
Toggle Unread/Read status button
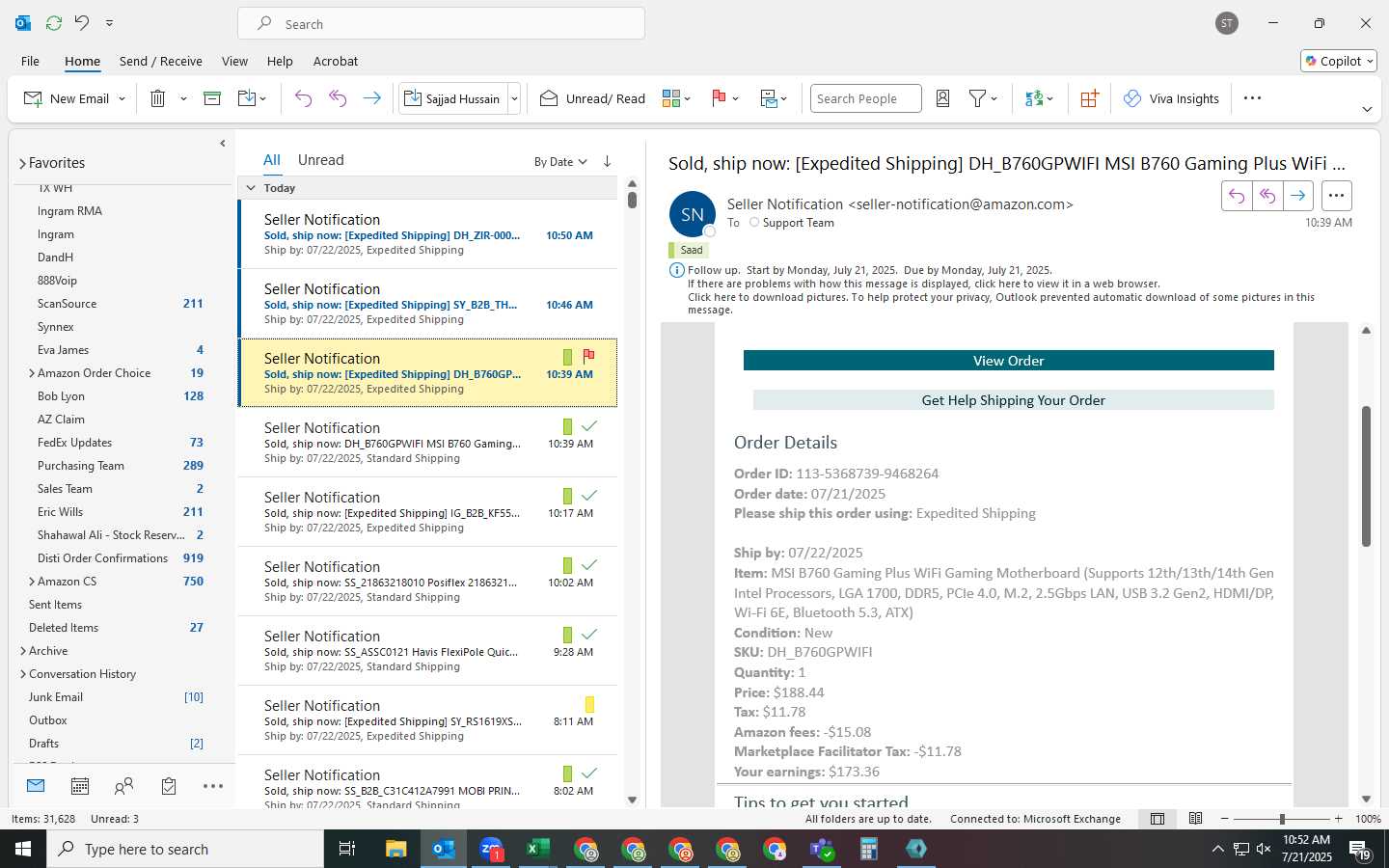[592, 98]
